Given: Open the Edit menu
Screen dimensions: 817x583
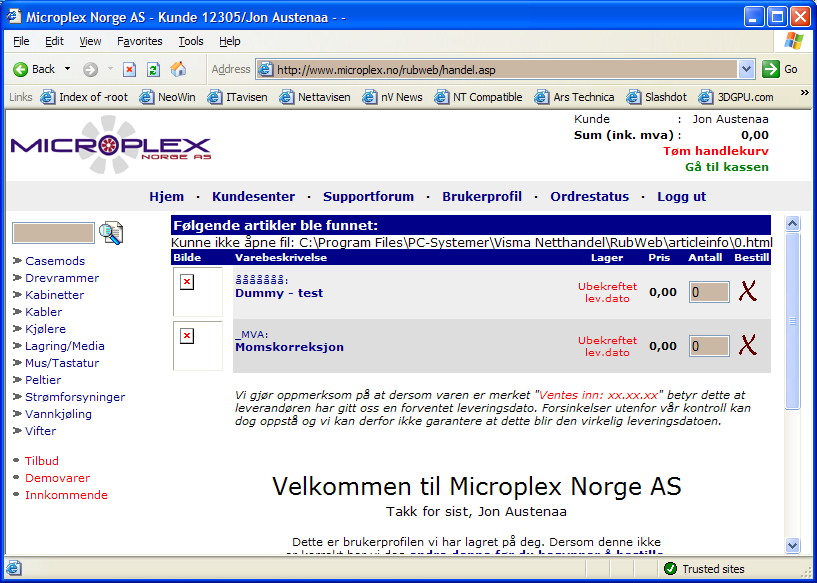Looking at the screenshot, I should point(54,41).
